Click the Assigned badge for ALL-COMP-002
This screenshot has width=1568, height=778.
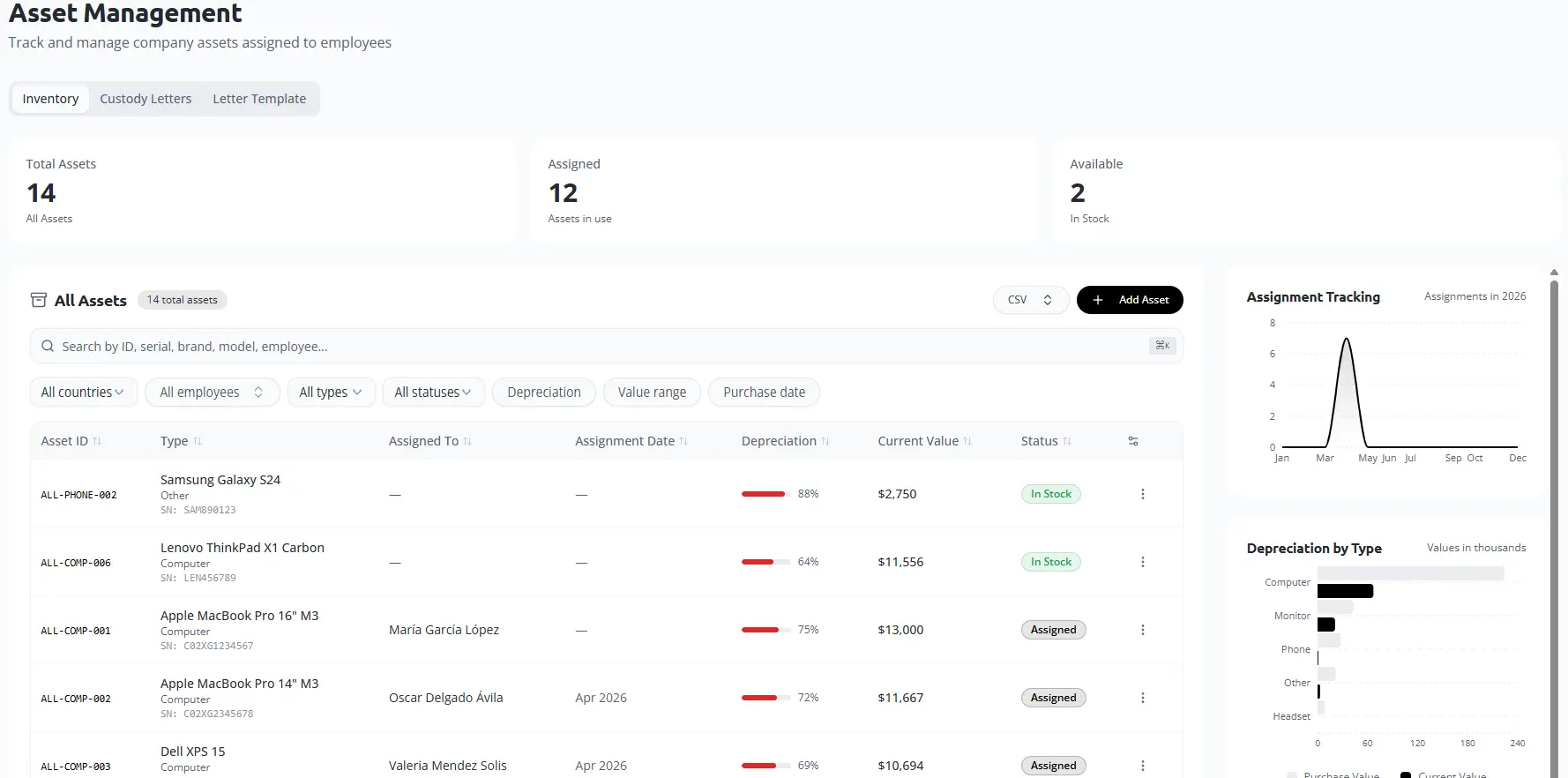(x=1054, y=698)
